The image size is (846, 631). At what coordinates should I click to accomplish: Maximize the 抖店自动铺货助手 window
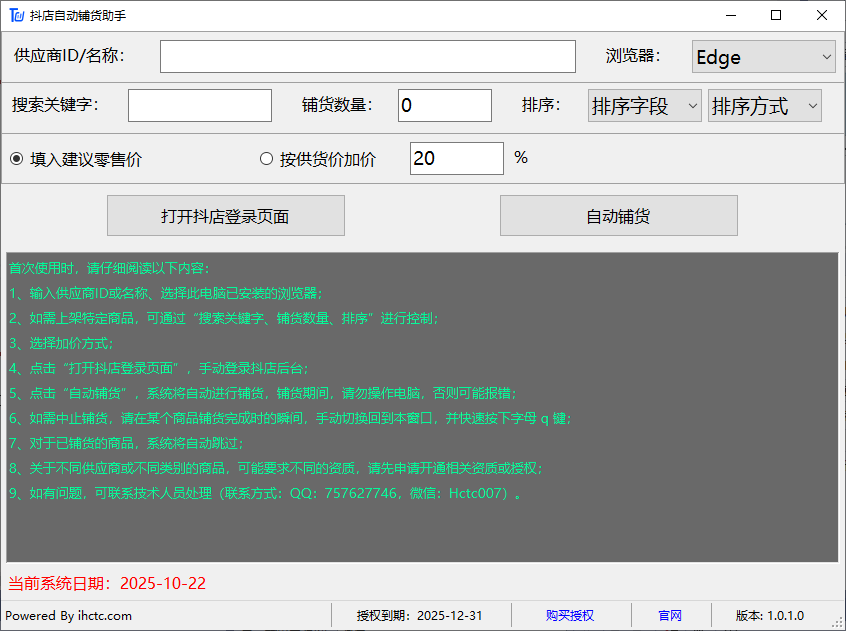pyautogui.click(x=776, y=15)
